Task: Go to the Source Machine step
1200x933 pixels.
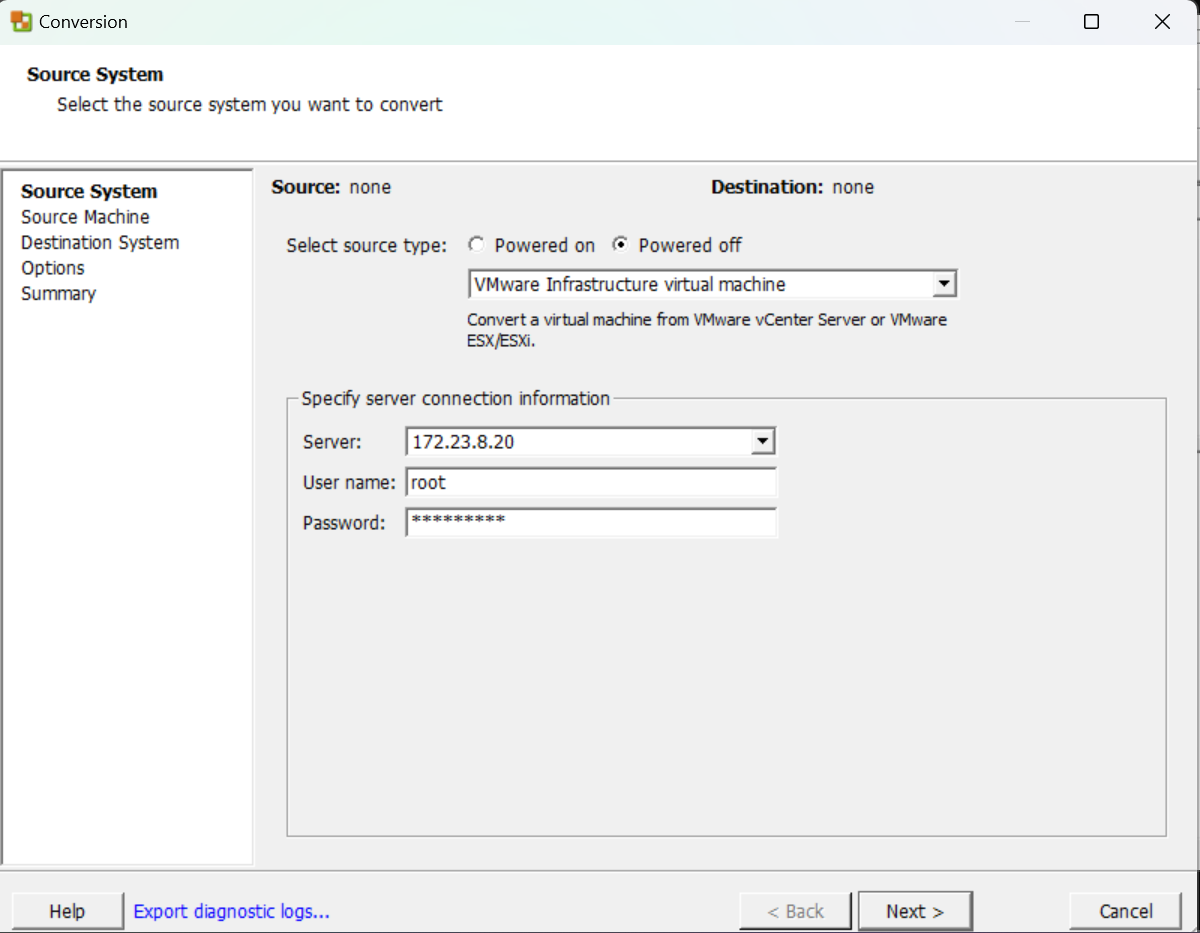Action: (x=85, y=217)
